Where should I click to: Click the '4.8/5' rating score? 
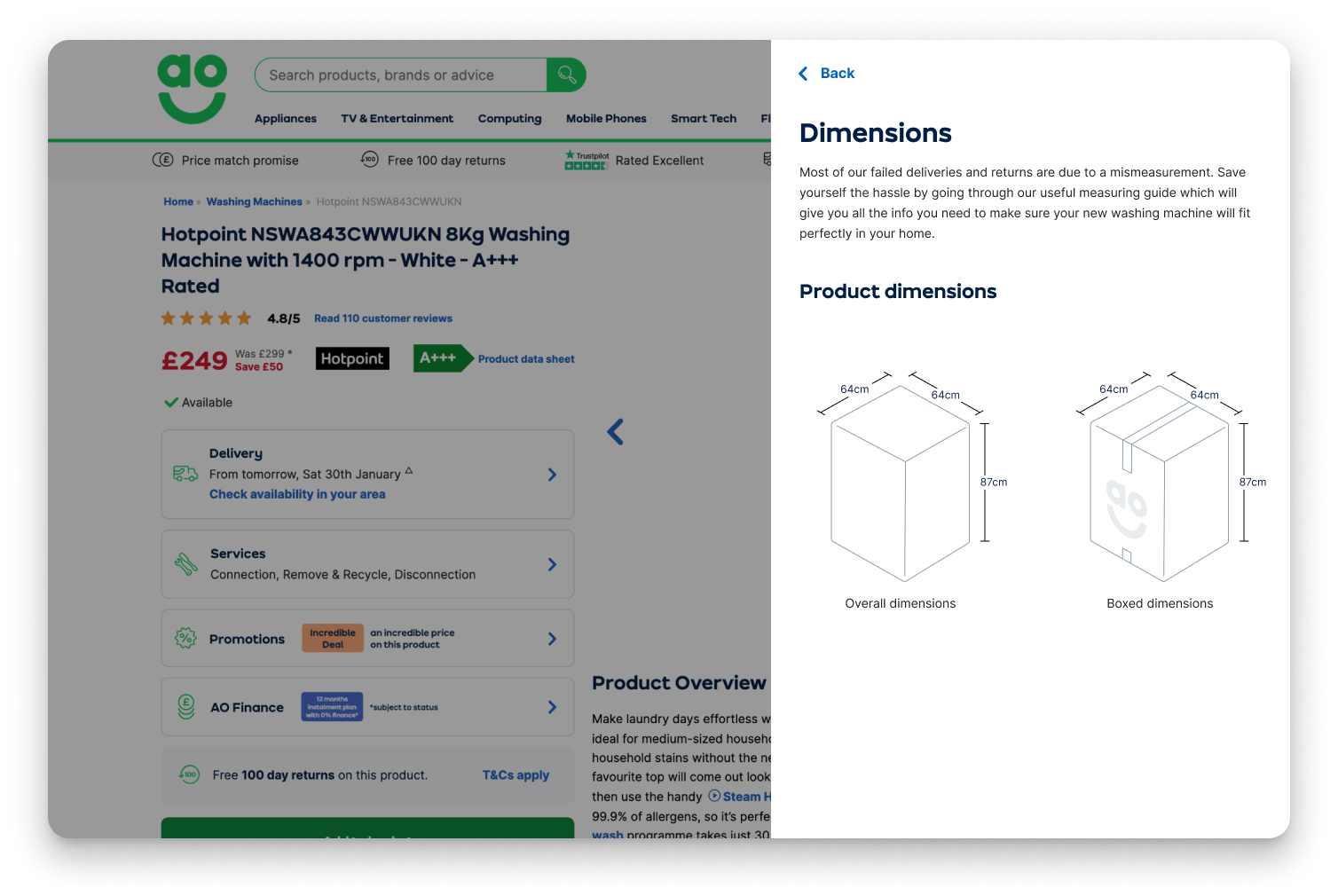(284, 318)
